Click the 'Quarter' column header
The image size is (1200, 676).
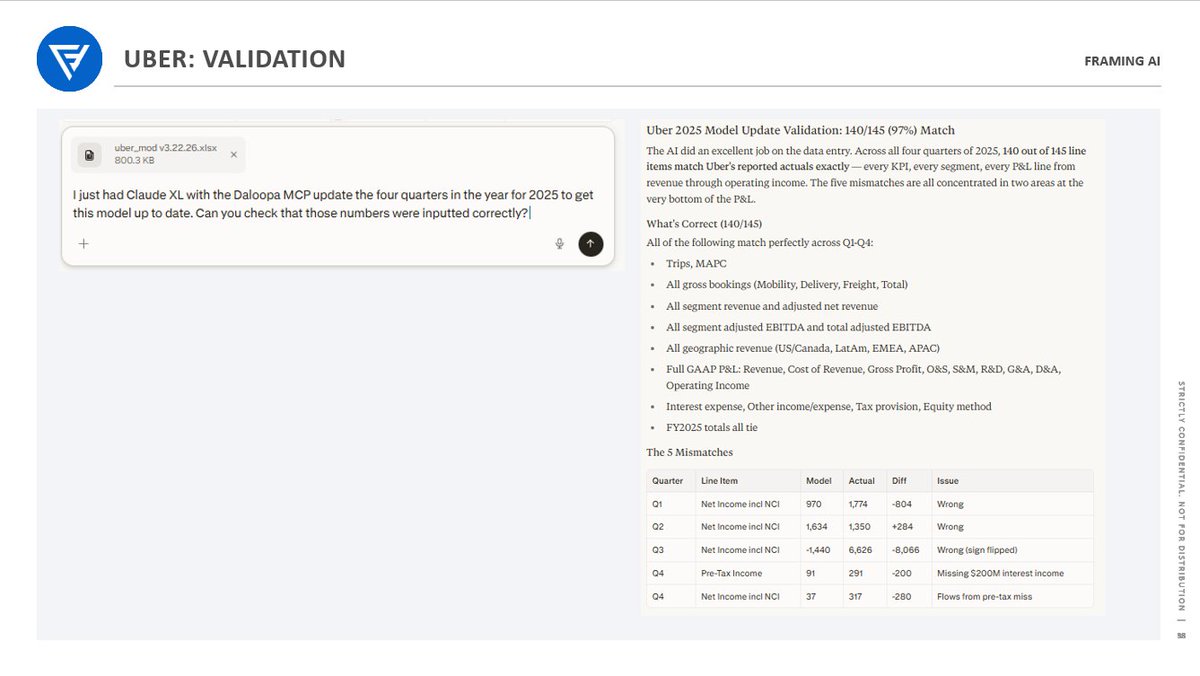pyautogui.click(x=668, y=481)
